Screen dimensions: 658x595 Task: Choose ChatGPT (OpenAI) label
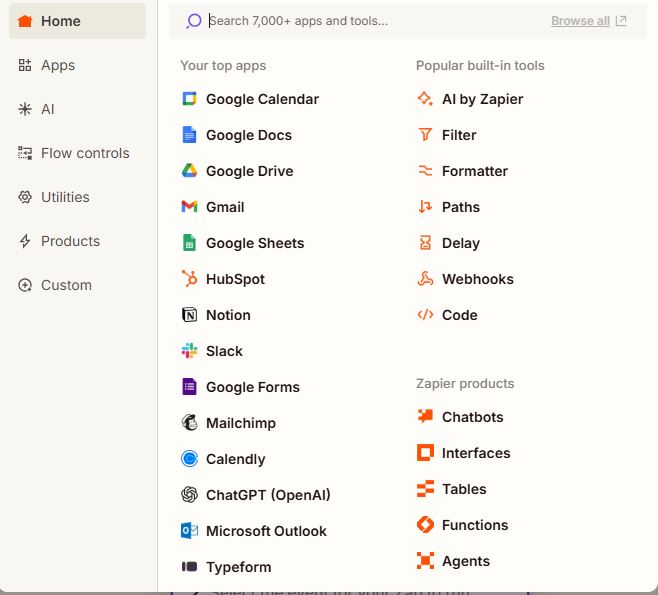(x=268, y=495)
